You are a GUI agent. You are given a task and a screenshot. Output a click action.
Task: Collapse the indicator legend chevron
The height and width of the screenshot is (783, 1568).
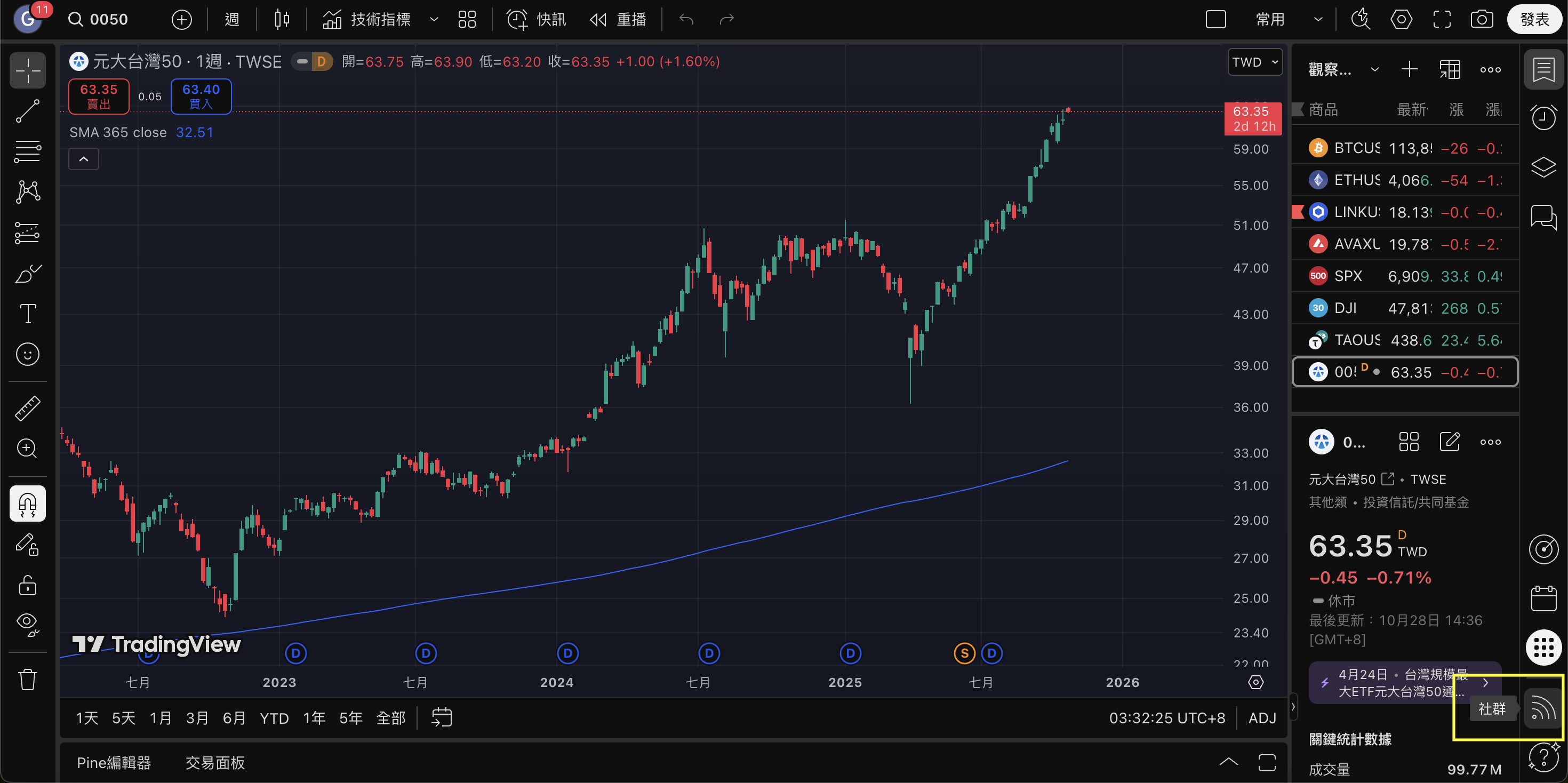pos(84,159)
